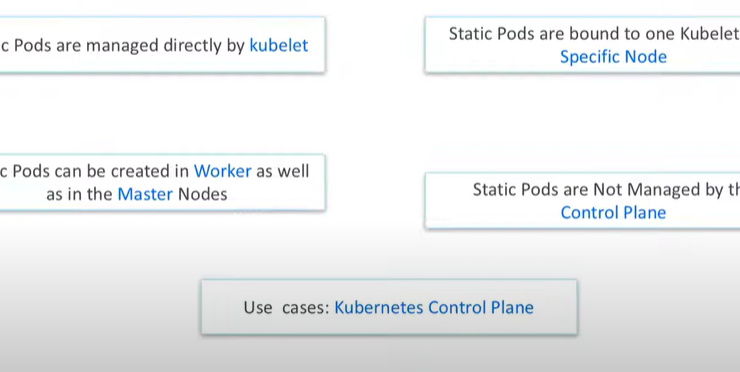740x372 pixels.
Task: Select the word 'Nodes' after Master
Action: click(x=202, y=194)
